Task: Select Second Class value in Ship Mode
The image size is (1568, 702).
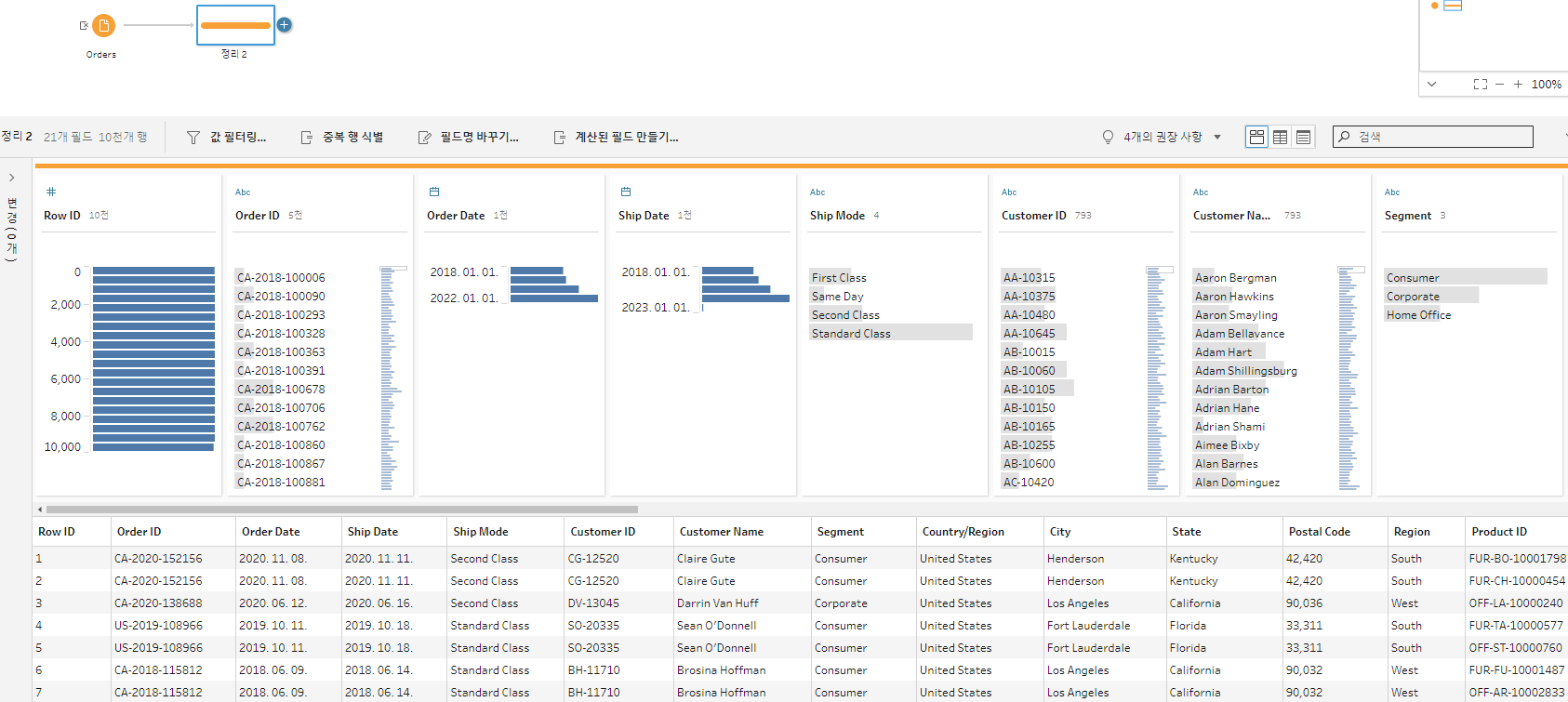Action: (x=845, y=314)
